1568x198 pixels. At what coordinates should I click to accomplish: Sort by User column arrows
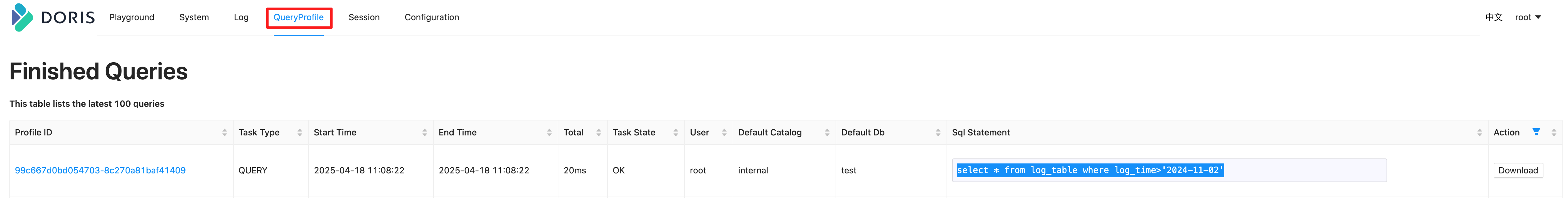(x=724, y=132)
